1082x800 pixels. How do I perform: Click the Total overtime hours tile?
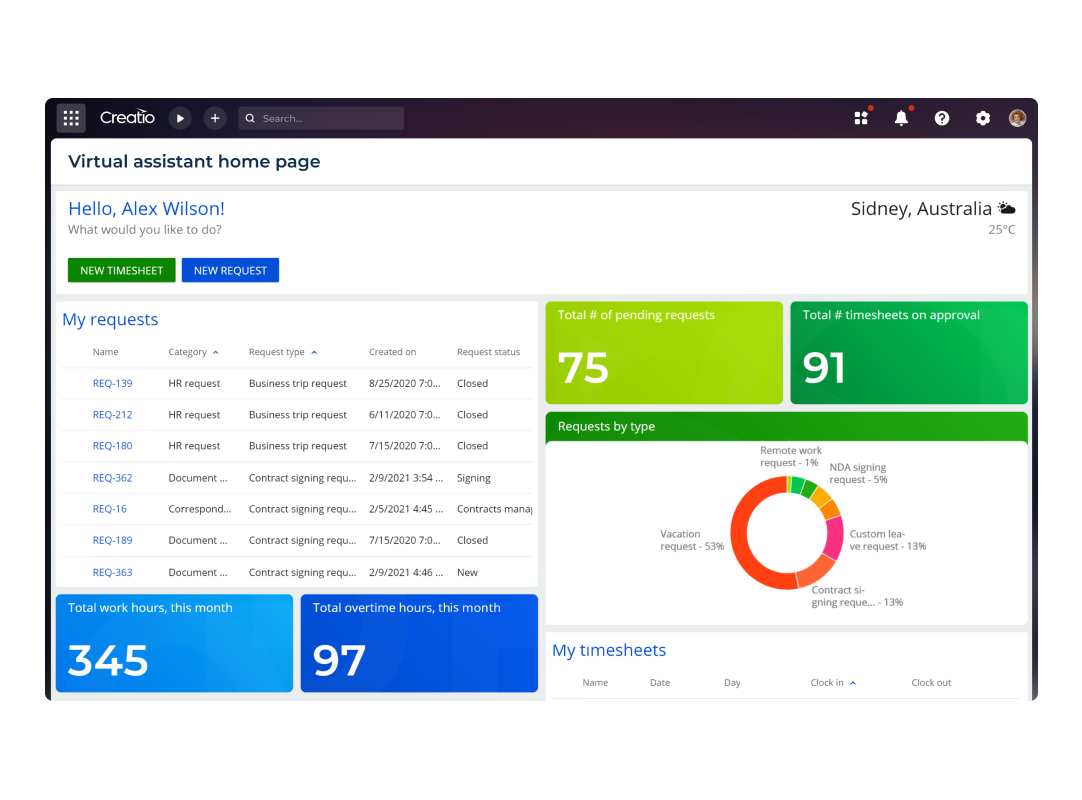(419, 644)
